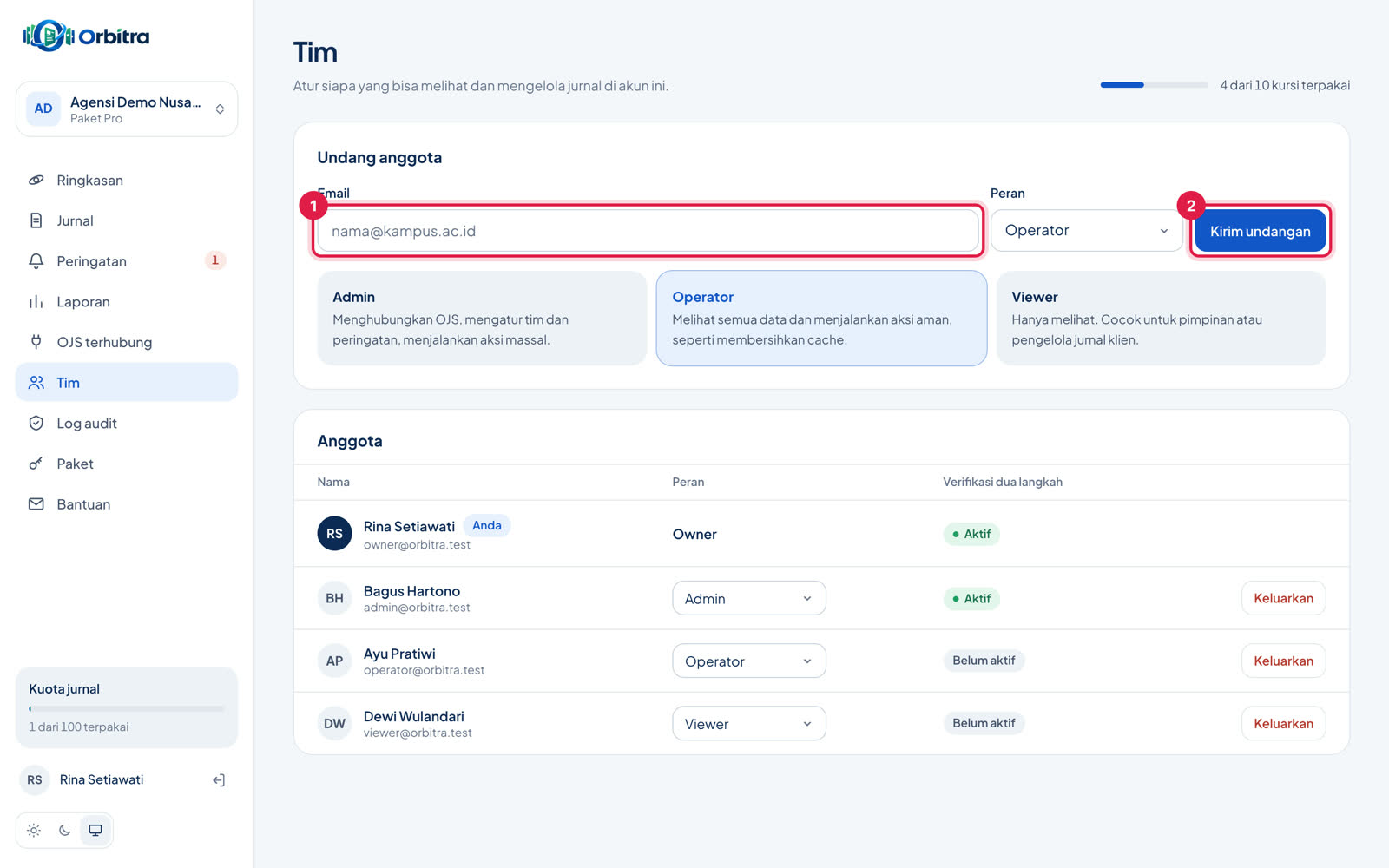Click Aktif status for Bagus Hartono
The height and width of the screenshot is (868, 1389).
[971, 598]
